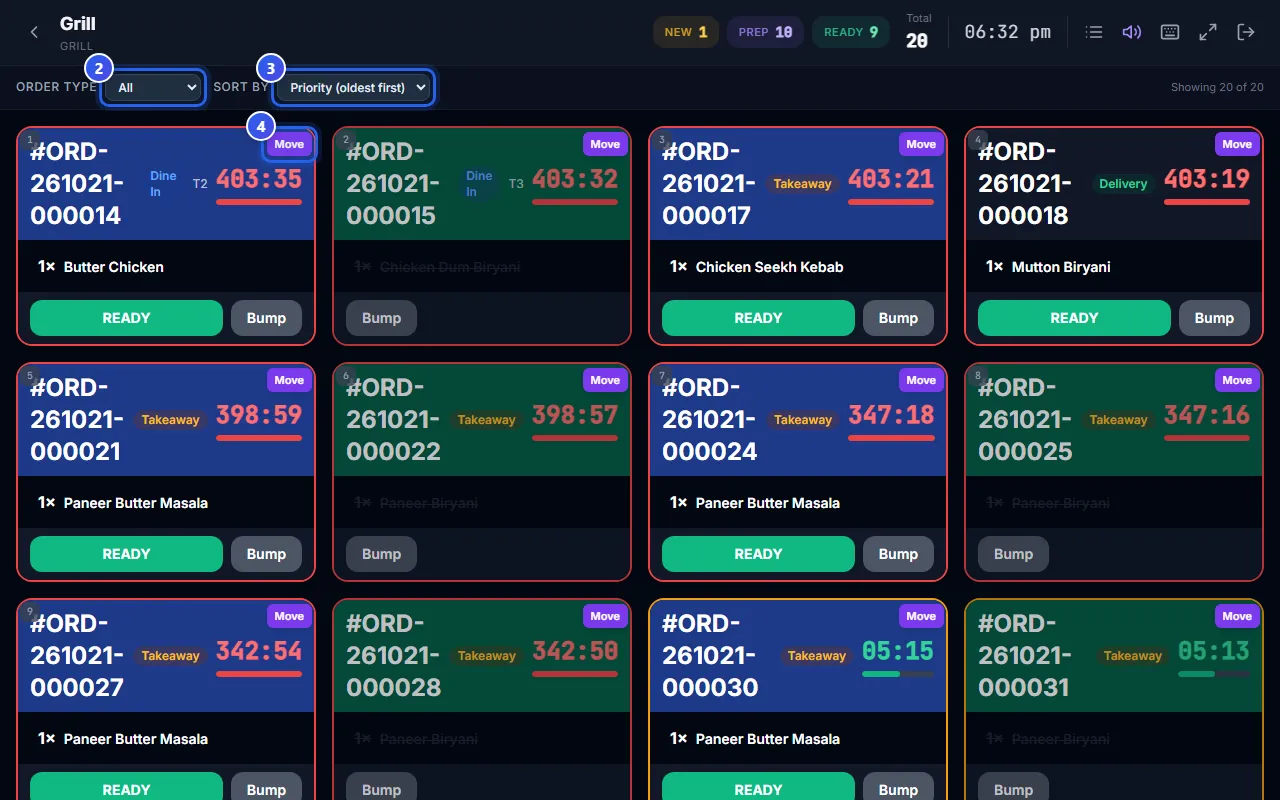The image size is (1280, 800).
Task: Select order number #ORD-261021-000028
Action: (393, 655)
